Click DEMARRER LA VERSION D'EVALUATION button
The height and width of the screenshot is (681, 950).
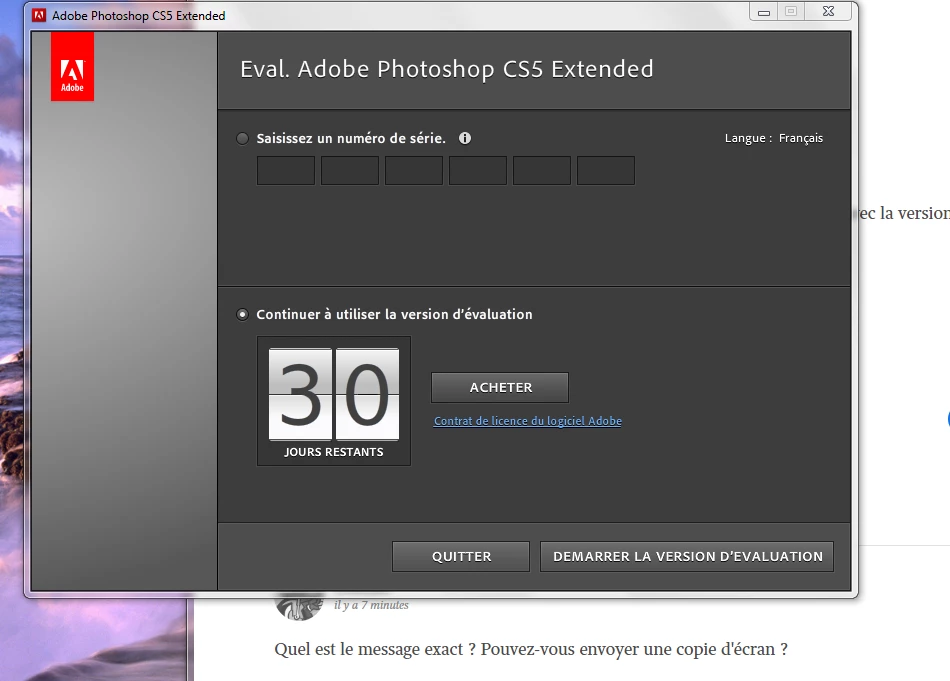click(x=687, y=556)
